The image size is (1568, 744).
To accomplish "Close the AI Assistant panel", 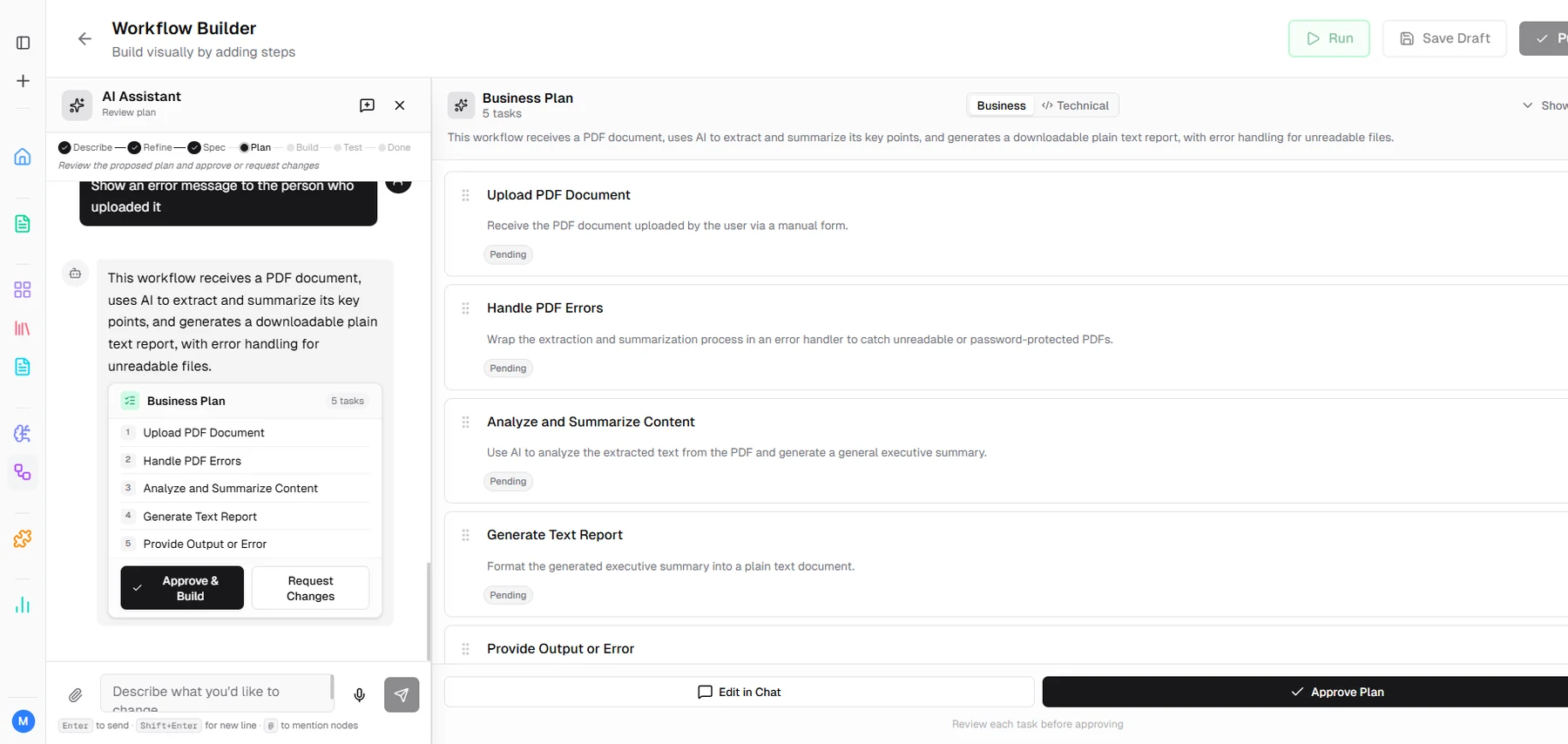I will [400, 105].
